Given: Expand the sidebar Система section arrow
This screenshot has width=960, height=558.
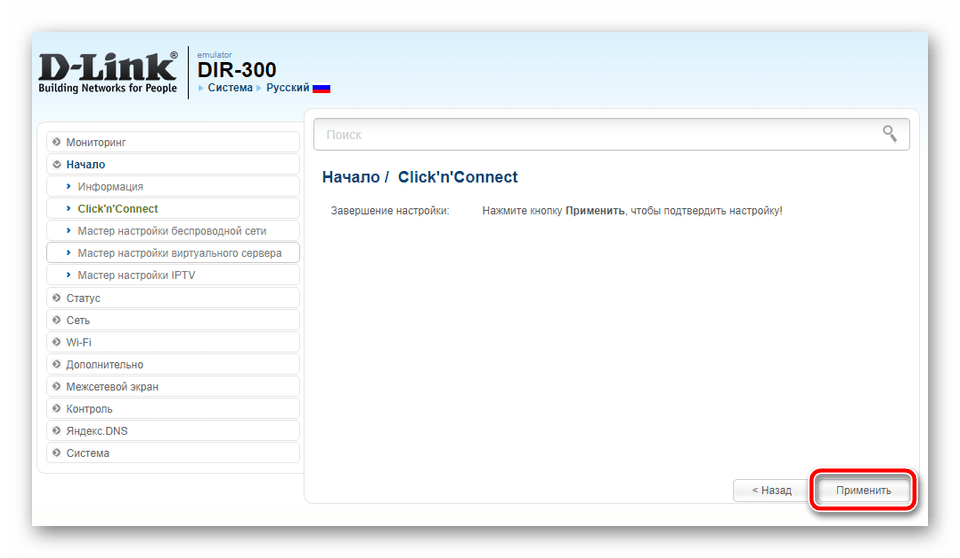Looking at the screenshot, I should tap(56, 453).
